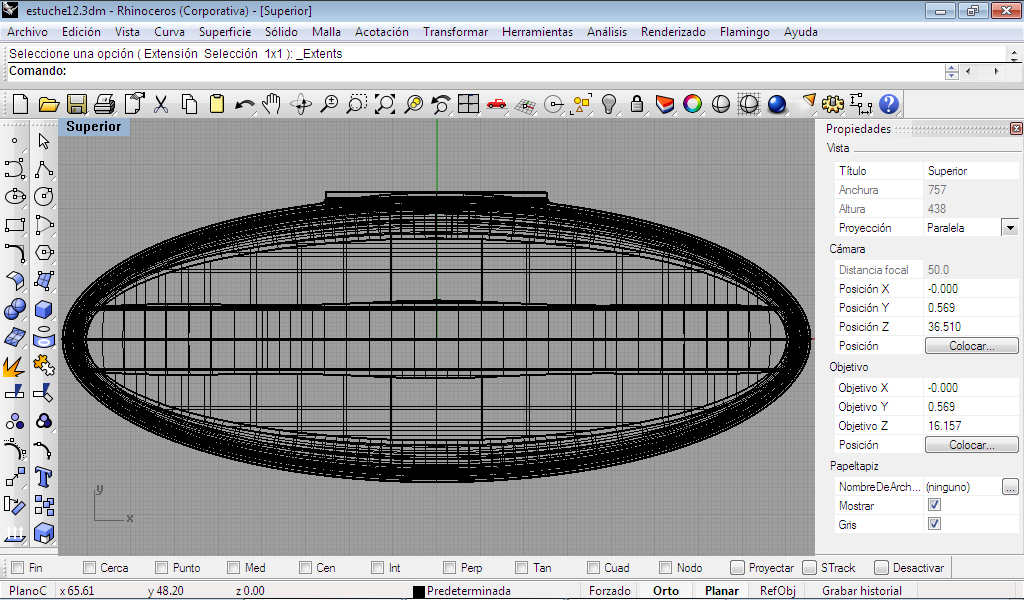The image size is (1024, 600).
Task: Toggle Orto mode in status bar
Action: point(665,591)
